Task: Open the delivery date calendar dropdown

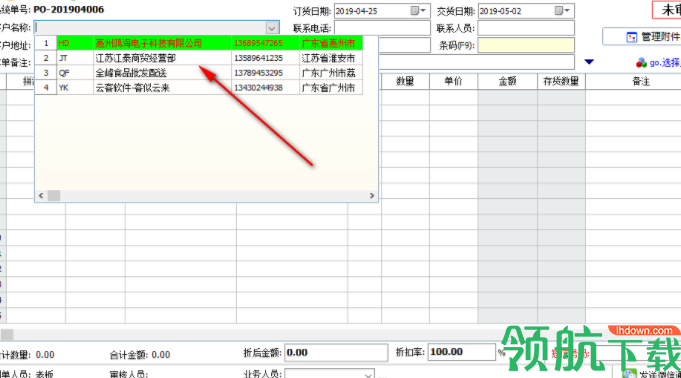Action: click(562, 11)
